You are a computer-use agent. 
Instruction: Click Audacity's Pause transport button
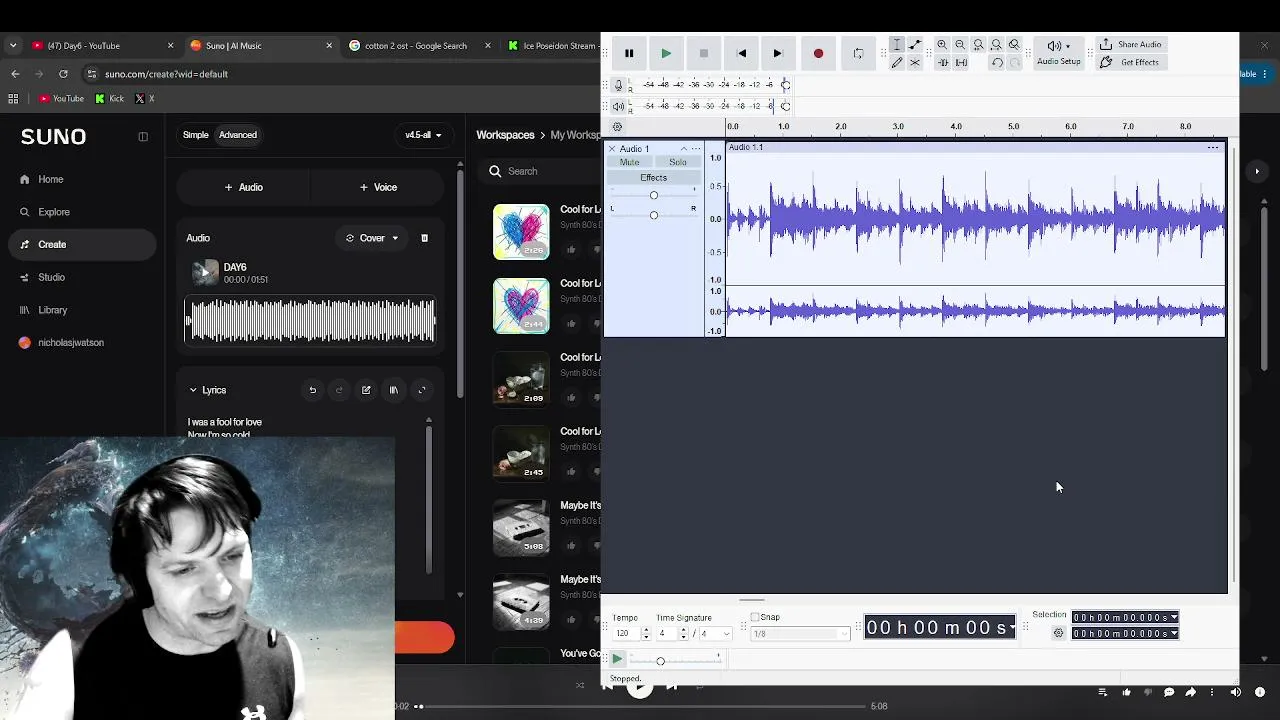[x=629, y=54]
